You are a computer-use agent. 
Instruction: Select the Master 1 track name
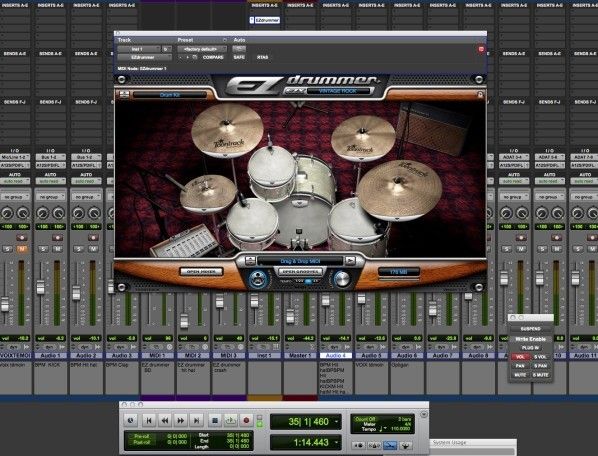click(300, 355)
